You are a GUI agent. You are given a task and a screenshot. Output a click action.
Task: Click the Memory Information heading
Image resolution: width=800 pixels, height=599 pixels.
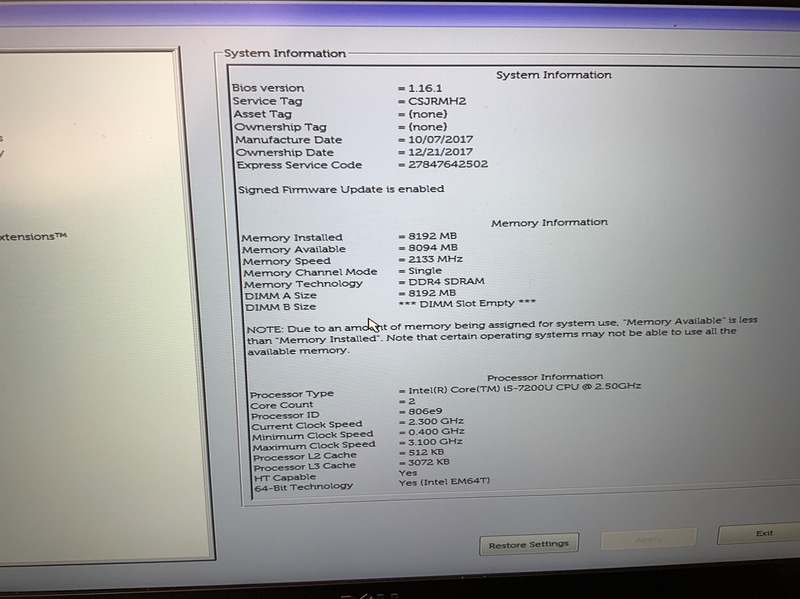pyautogui.click(x=549, y=222)
